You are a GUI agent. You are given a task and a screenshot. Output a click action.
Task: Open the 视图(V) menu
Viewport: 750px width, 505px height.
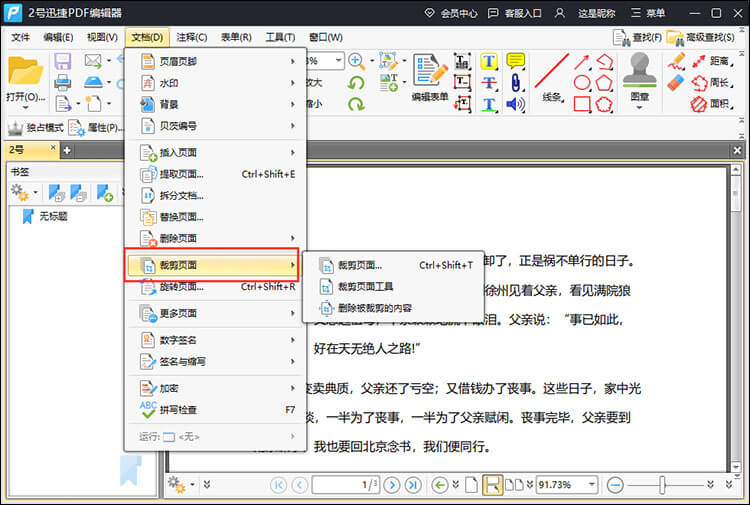[x=102, y=37]
